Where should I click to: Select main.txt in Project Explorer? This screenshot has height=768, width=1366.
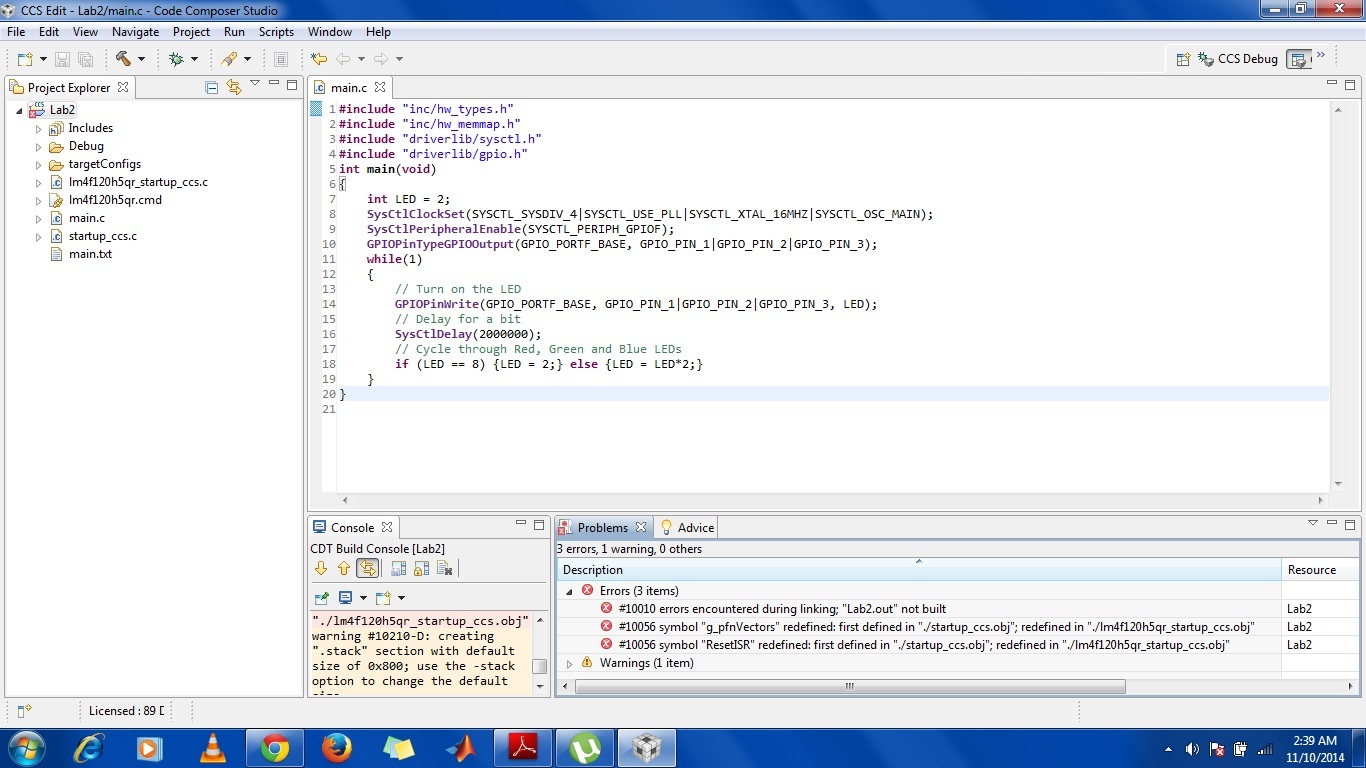pos(90,254)
